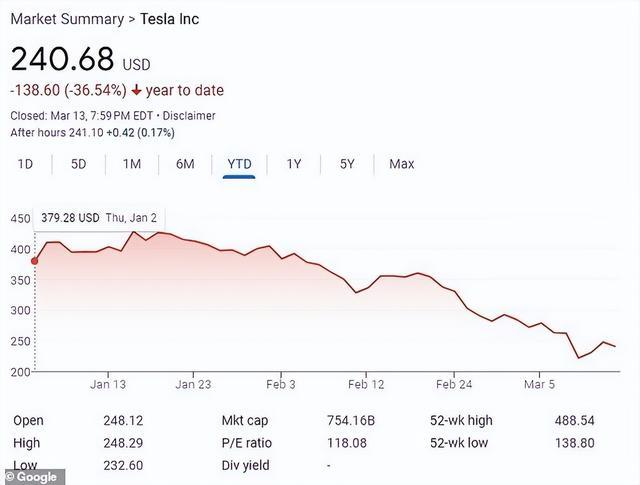Click the P/E ratio label

[247, 443]
